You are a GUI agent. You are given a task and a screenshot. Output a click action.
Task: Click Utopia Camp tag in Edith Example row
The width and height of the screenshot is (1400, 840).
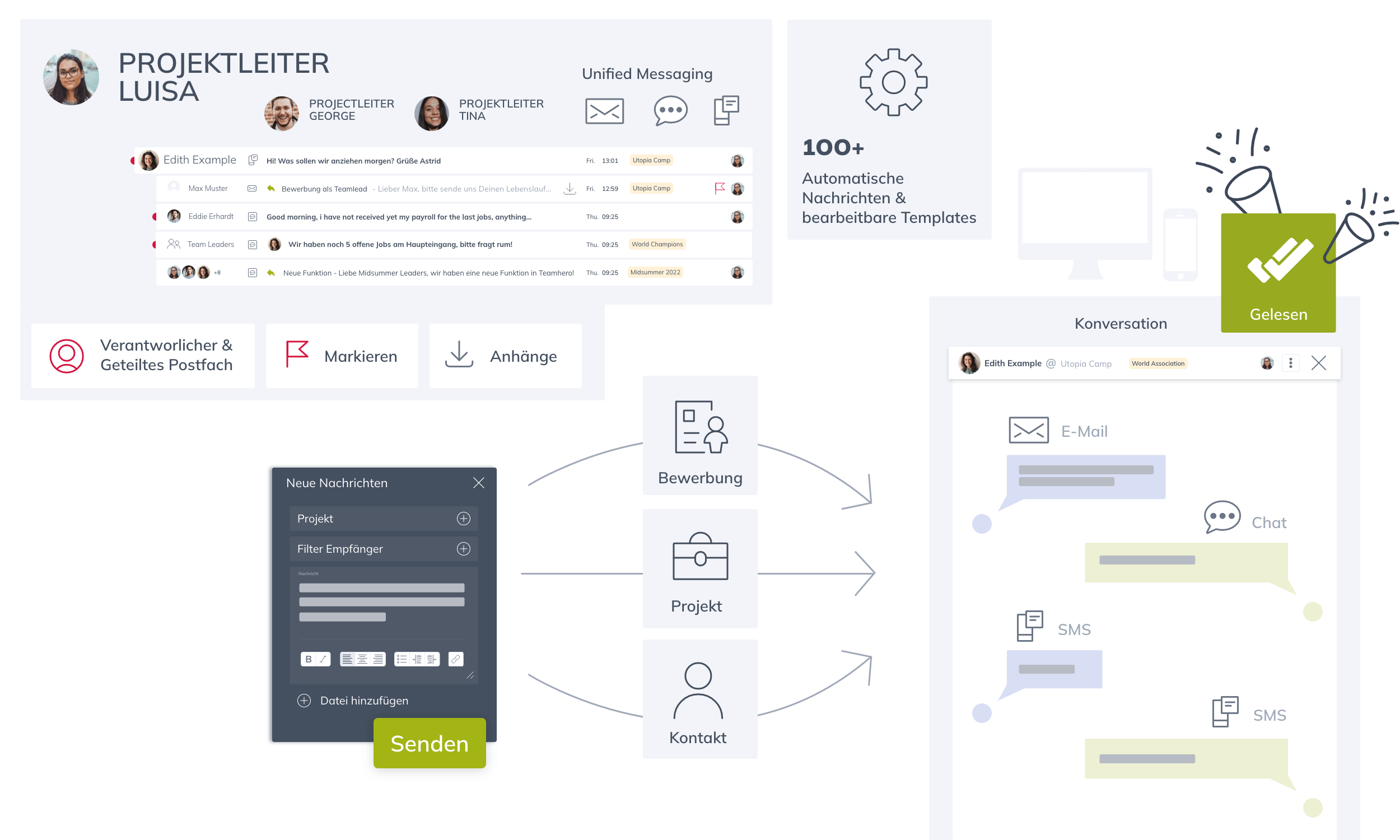pyautogui.click(x=651, y=160)
